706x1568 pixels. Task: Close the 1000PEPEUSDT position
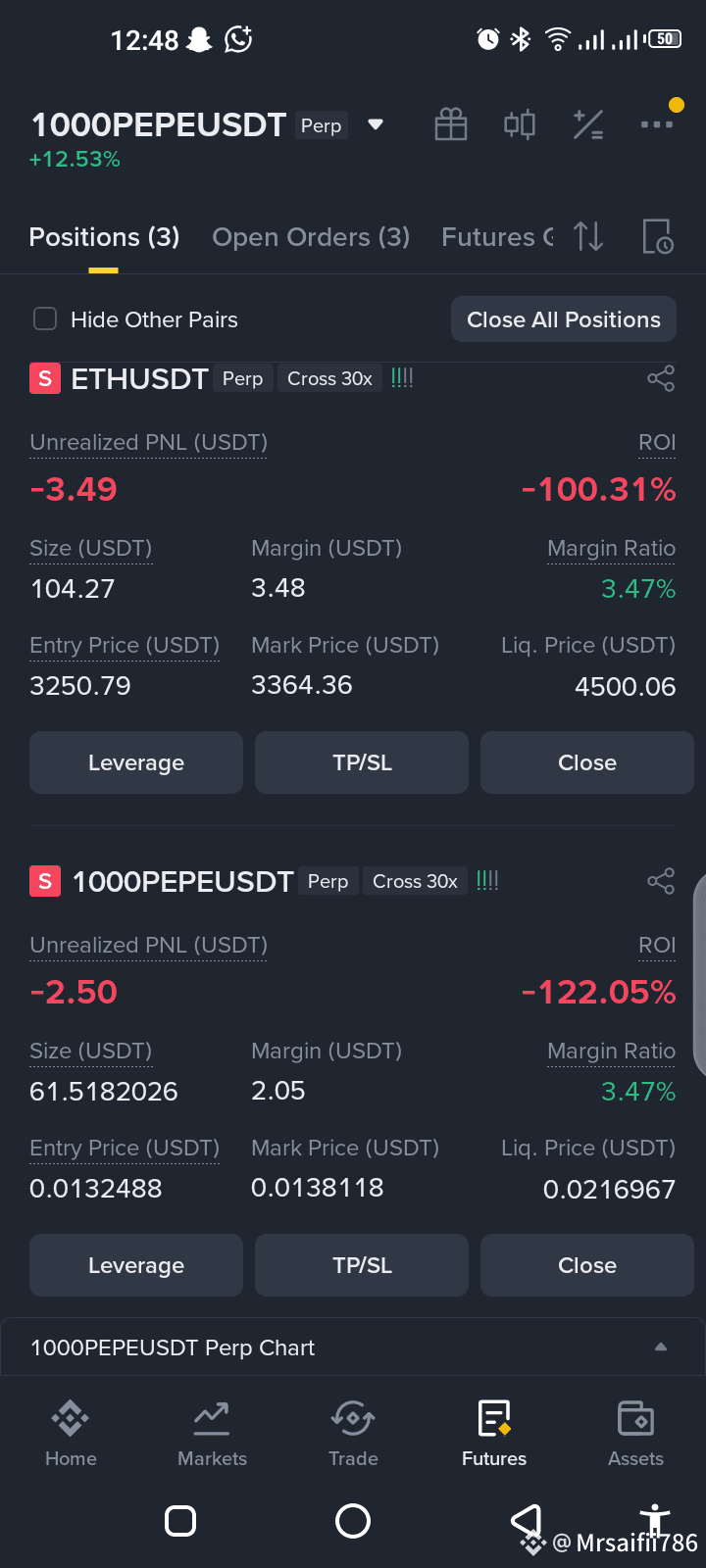[587, 1265]
